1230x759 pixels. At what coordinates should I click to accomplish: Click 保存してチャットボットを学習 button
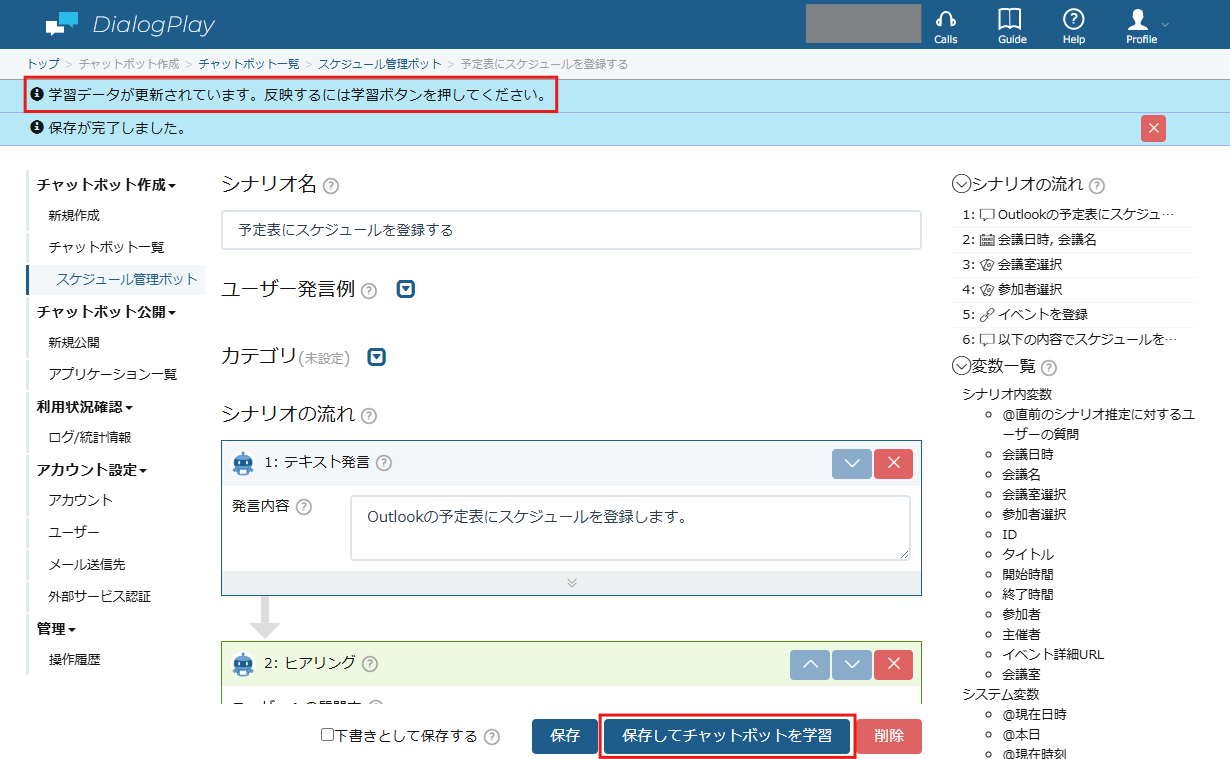pos(727,736)
